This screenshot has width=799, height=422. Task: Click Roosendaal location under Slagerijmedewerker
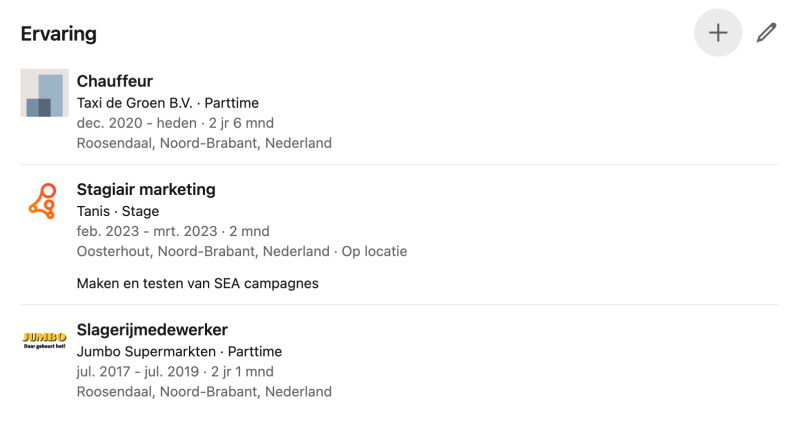pos(203,391)
